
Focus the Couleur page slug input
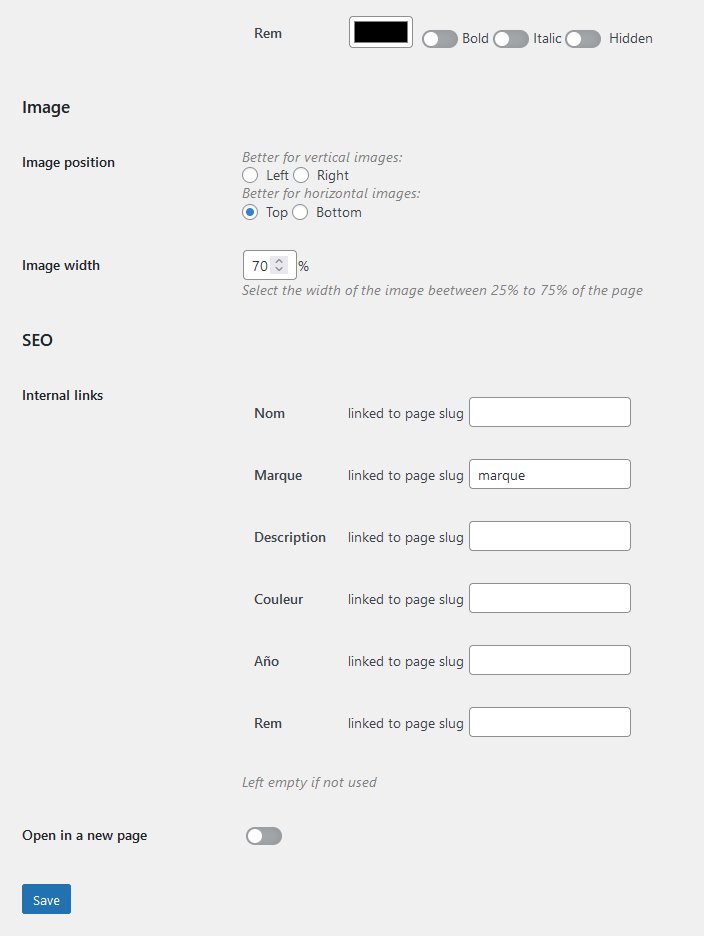click(x=549, y=598)
